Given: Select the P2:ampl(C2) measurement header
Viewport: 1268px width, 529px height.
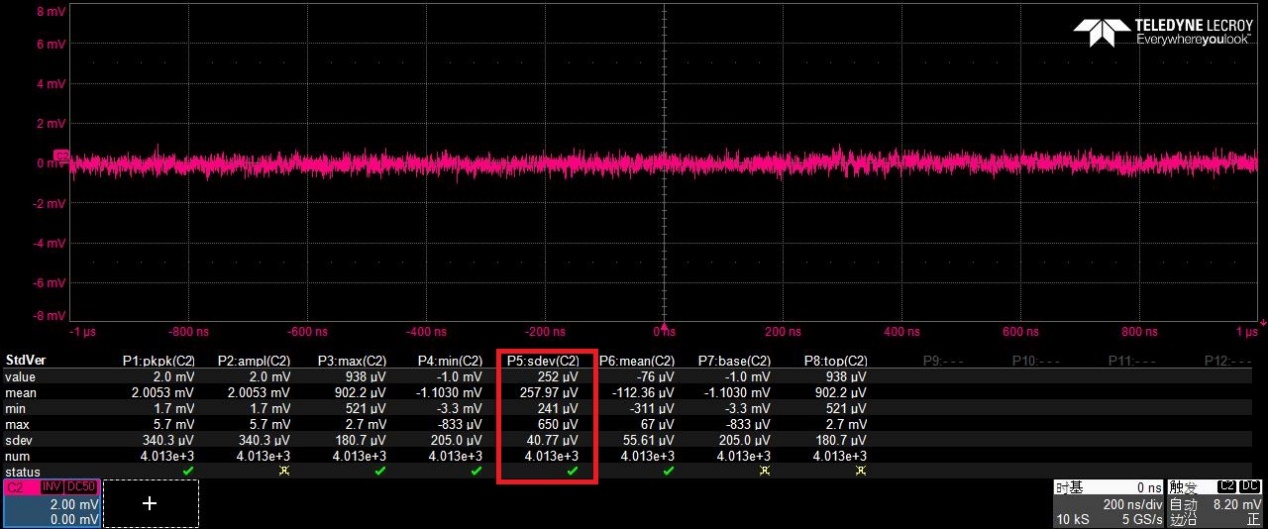Looking at the screenshot, I should (255, 361).
